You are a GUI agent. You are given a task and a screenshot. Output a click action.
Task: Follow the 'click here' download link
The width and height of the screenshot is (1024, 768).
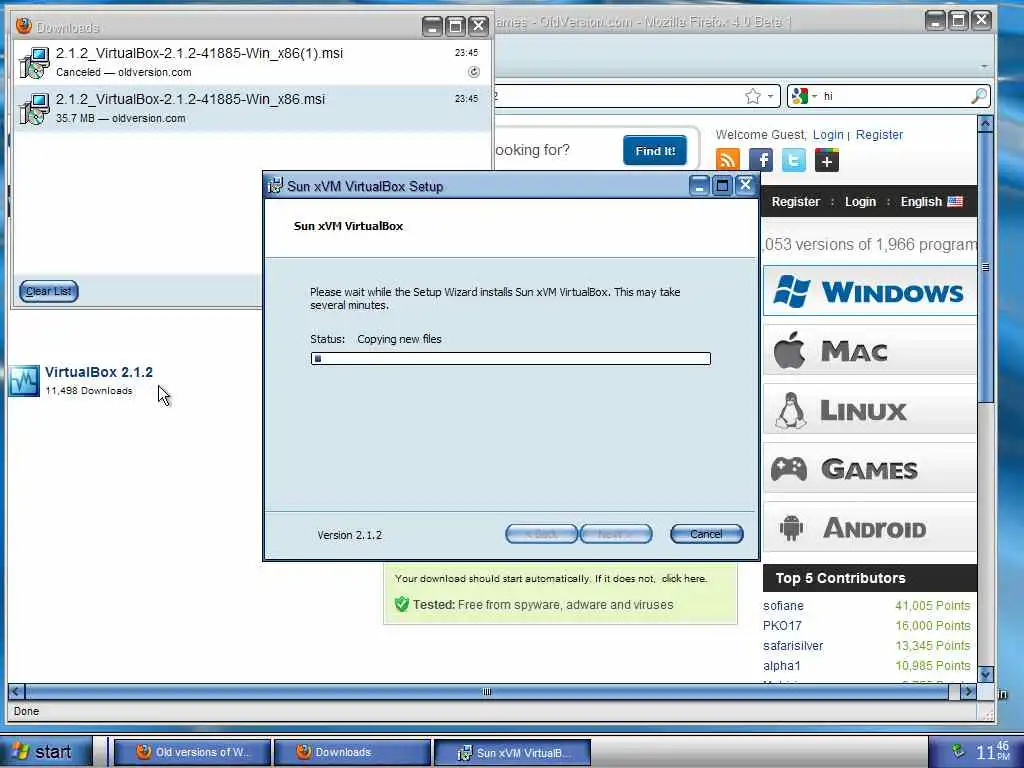[684, 579]
